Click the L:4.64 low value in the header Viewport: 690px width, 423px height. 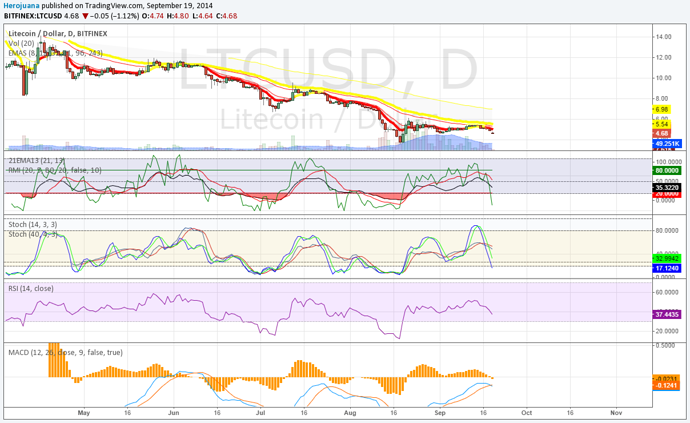203,16
